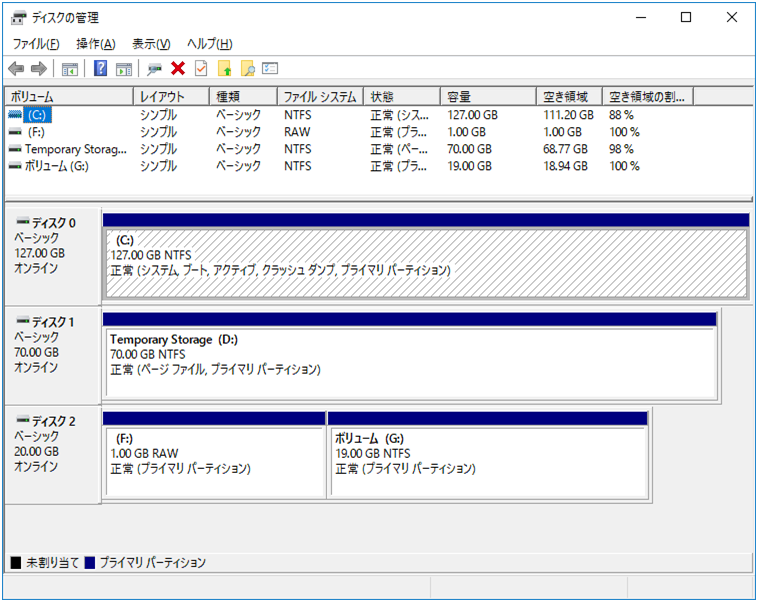
Task: Open properties via the red checkmark page icon
Action: point(201,69)
